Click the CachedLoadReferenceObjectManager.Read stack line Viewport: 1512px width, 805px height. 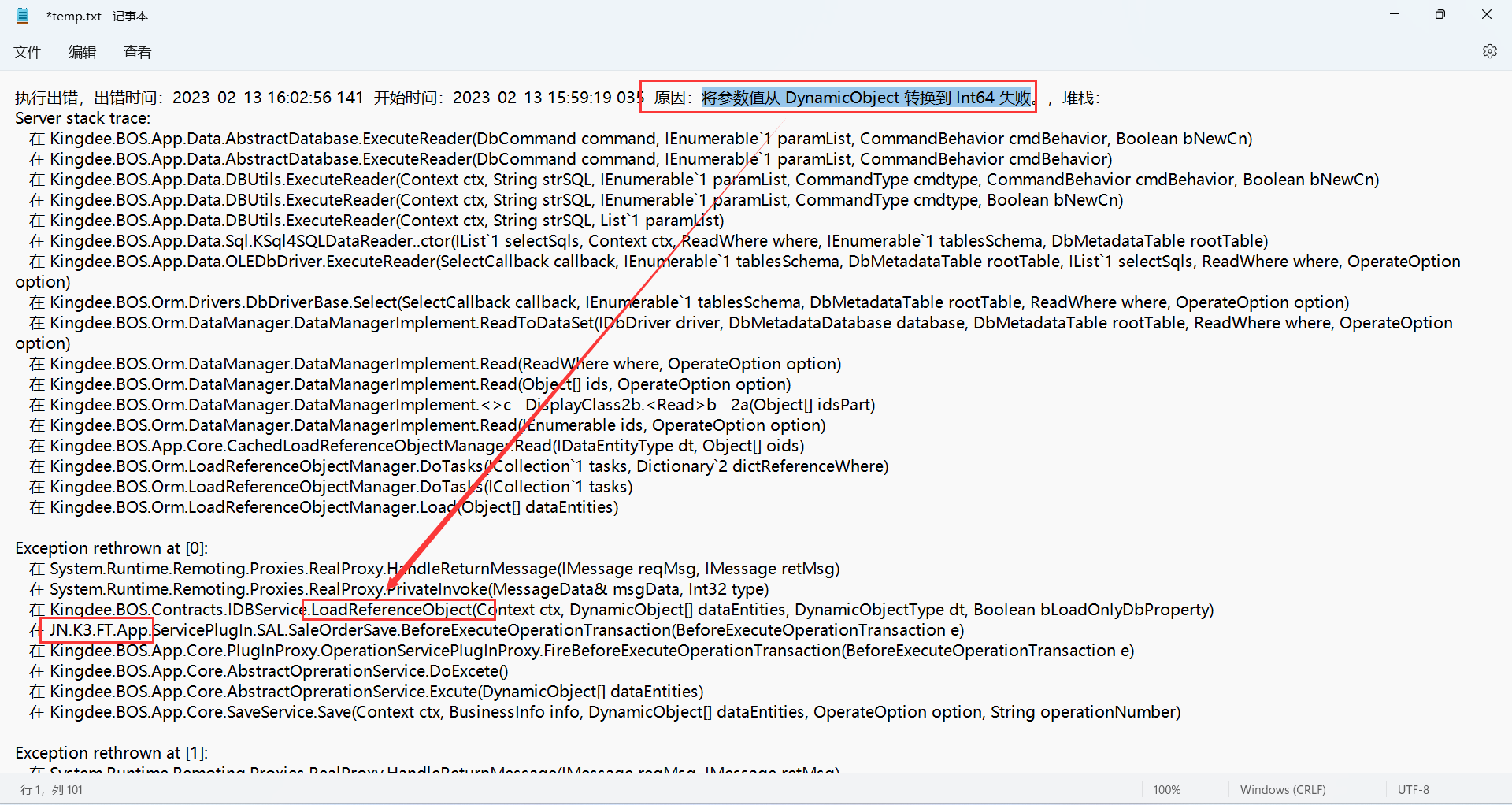417,446
